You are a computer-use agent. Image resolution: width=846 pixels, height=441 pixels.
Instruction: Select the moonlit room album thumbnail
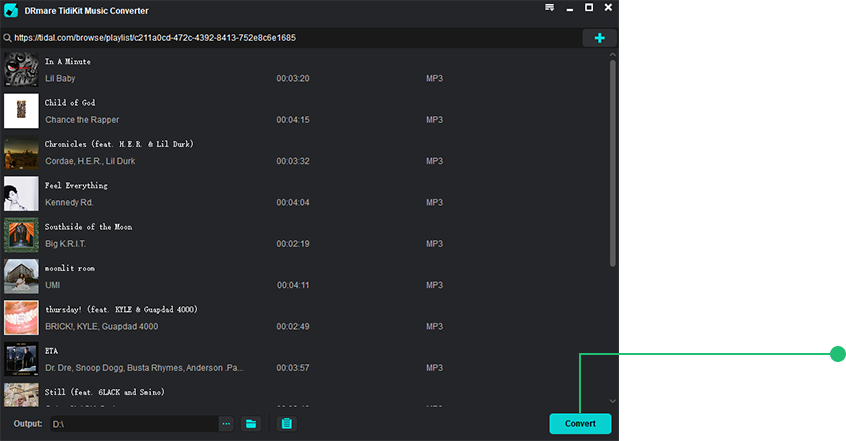[22, 276]
